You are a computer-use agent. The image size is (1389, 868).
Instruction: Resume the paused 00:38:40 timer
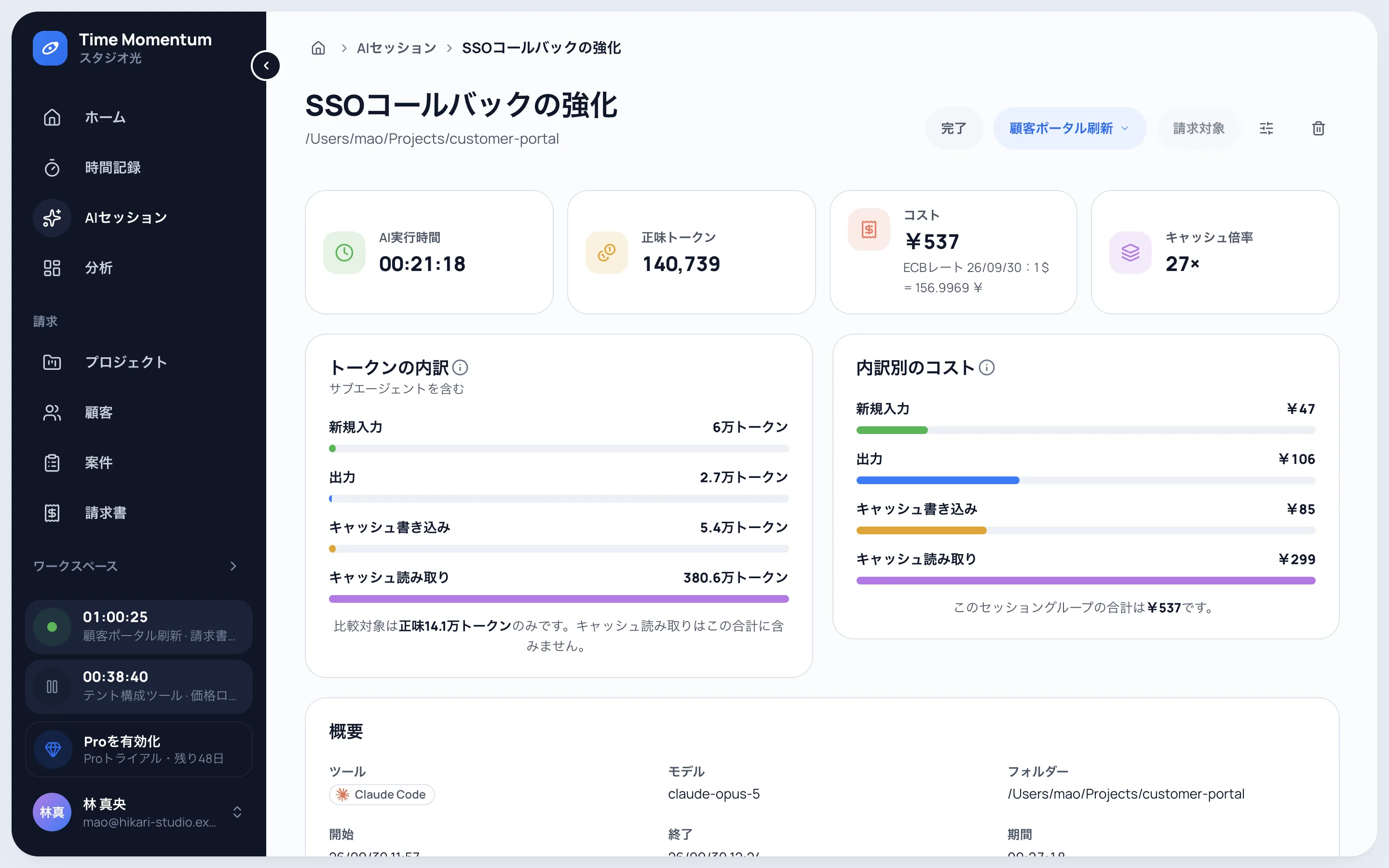(x=52, y=687)
